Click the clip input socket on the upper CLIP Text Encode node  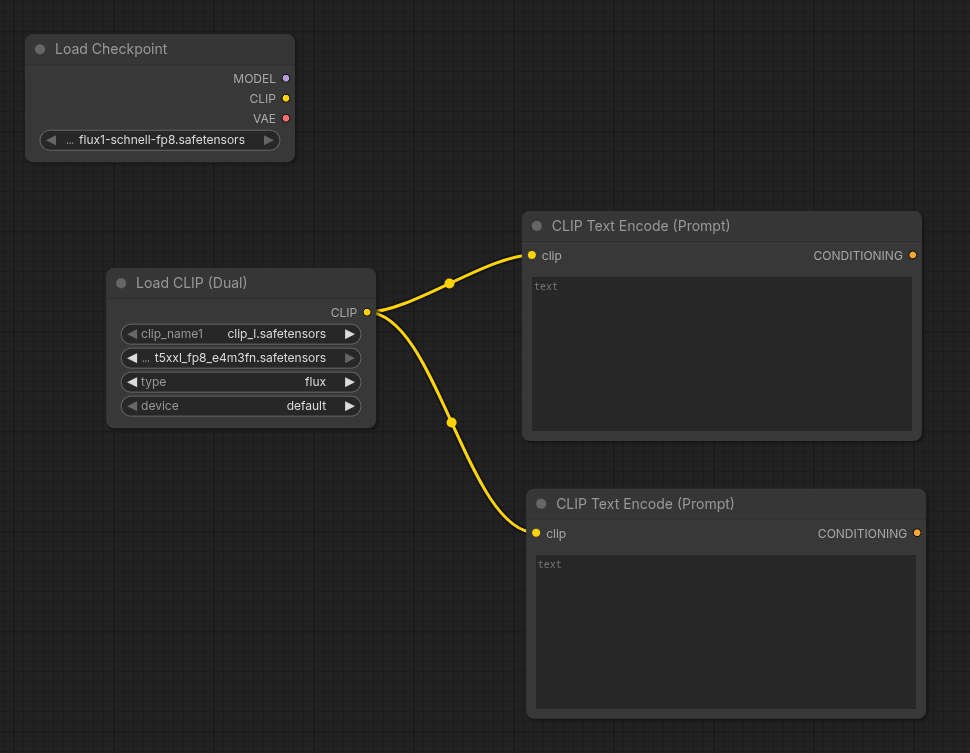point(532,256)
